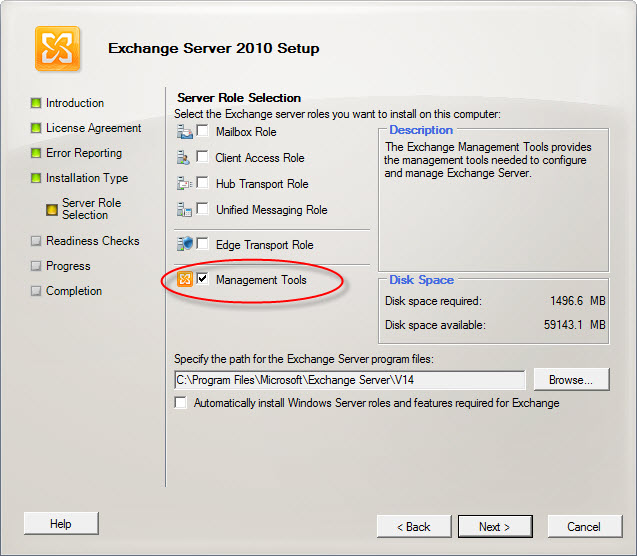Select the Installation Type step label
This screenshot has width=637, height=556.
click(87, 178)
